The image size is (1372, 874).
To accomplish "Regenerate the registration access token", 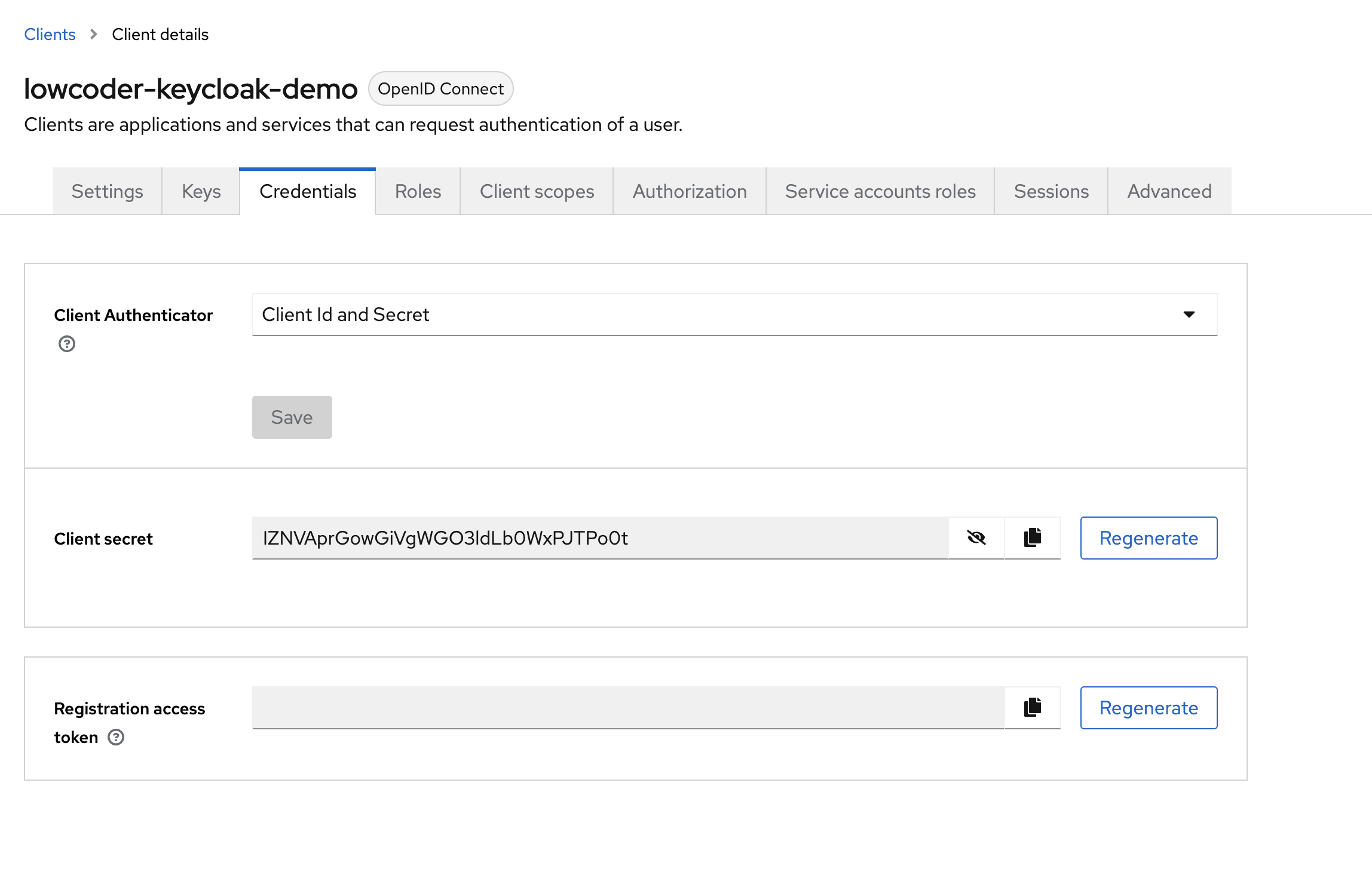I will (x=1149, y=708).
